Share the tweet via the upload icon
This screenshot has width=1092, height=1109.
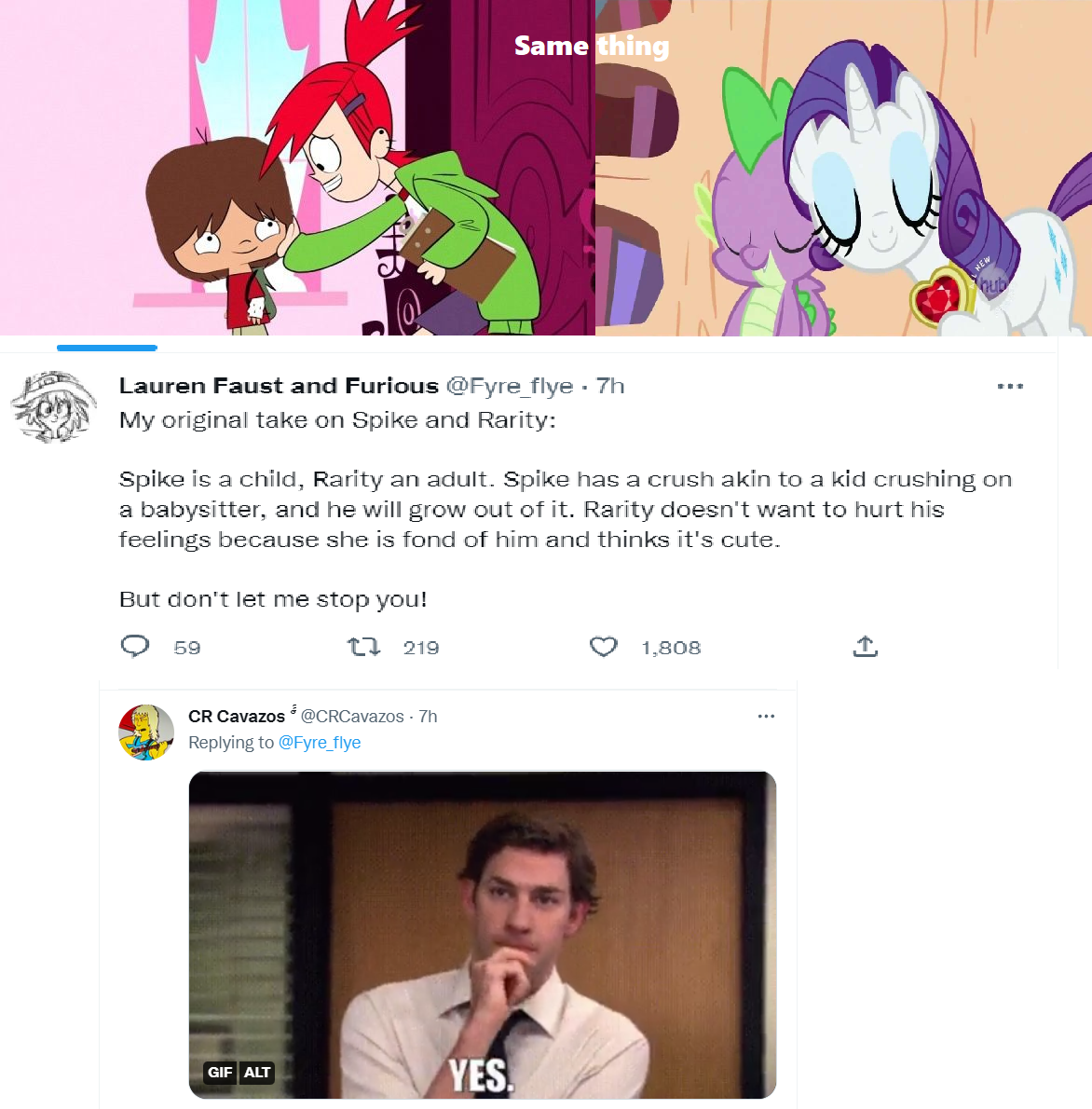click(865, 645)
